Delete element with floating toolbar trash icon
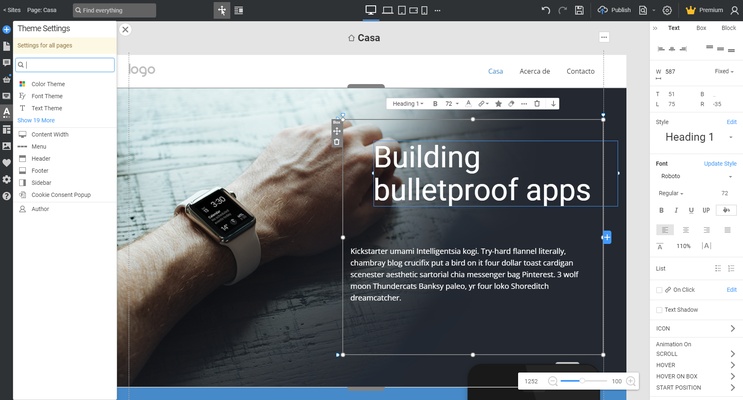This screenshot has width=743, height=400. pyautogui.click(x=537, y=103)
